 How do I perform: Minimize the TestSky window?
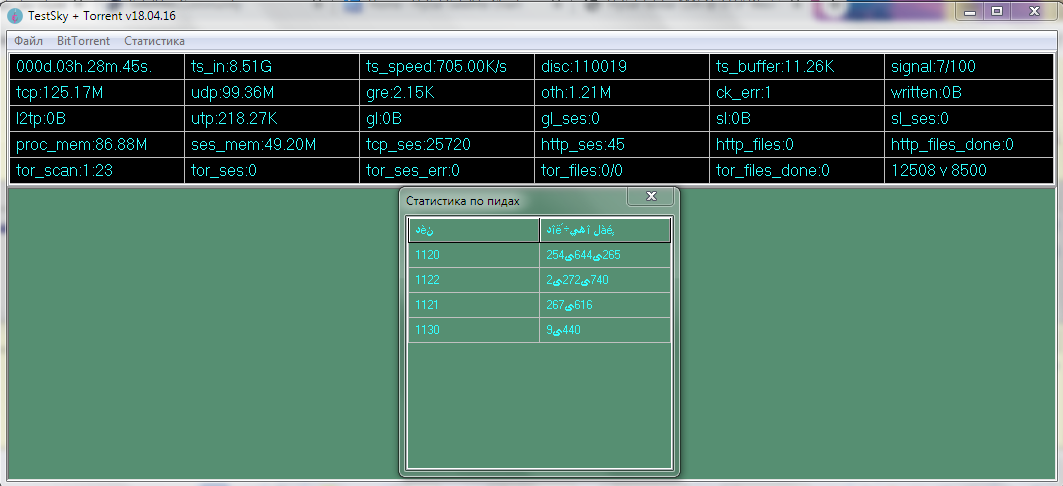(x=971, y=11)
